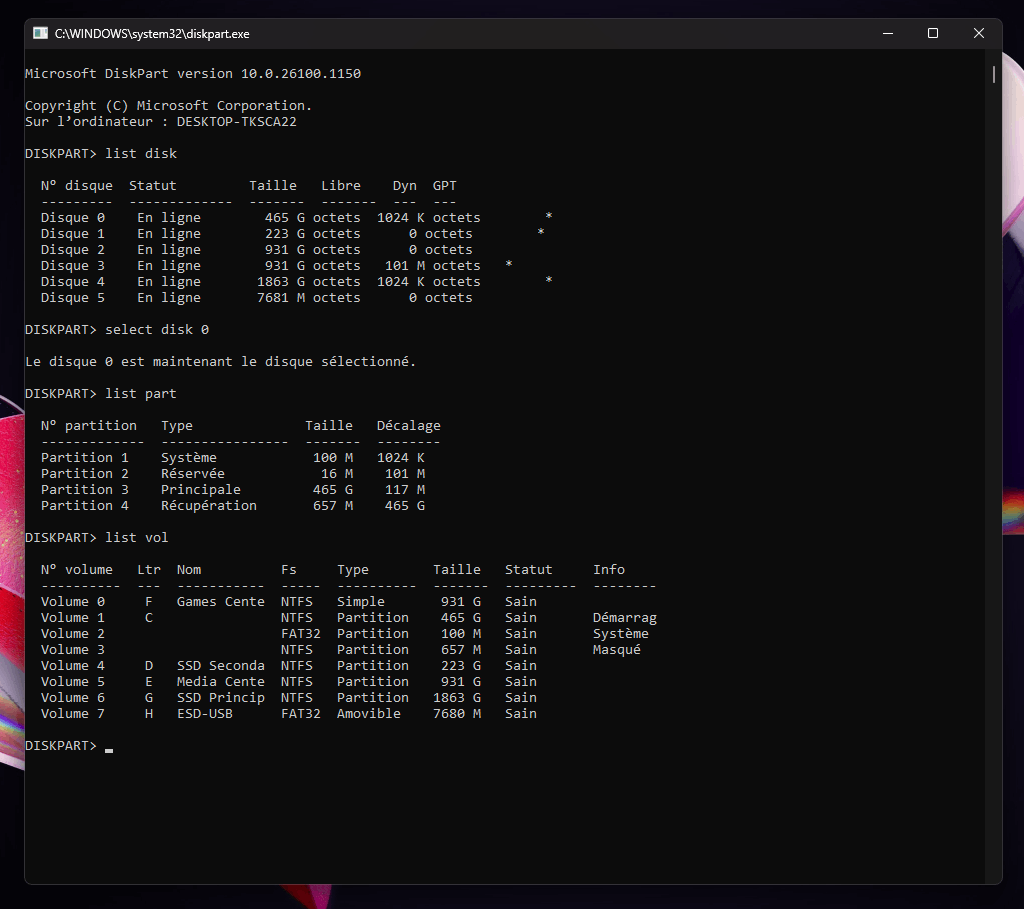Click the 'Réservée' partition type
1024x909 pixels.
(193, 473)
